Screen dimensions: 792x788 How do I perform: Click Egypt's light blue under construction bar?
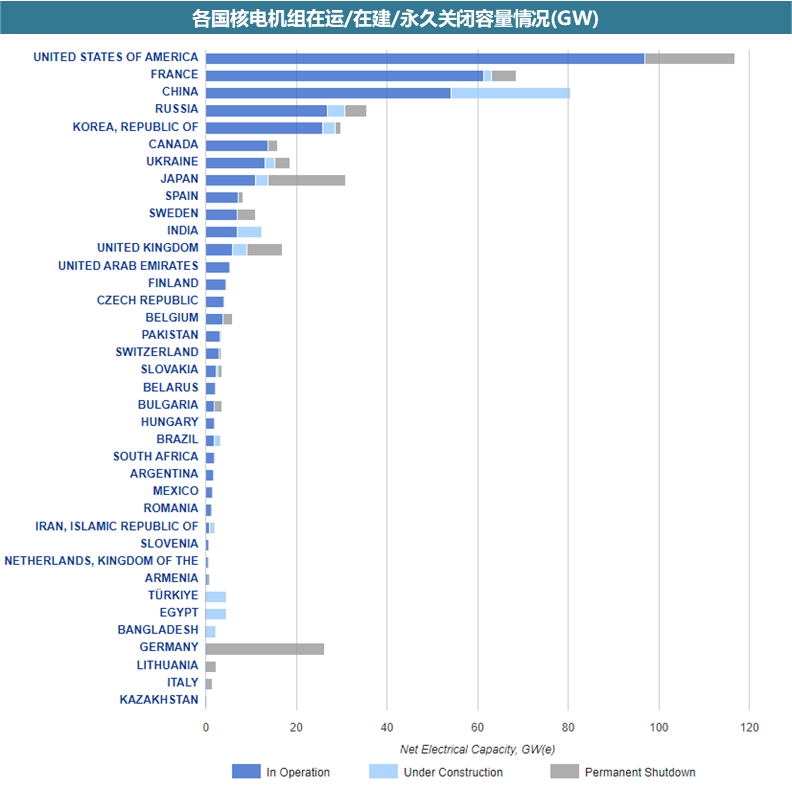[216, 613]
